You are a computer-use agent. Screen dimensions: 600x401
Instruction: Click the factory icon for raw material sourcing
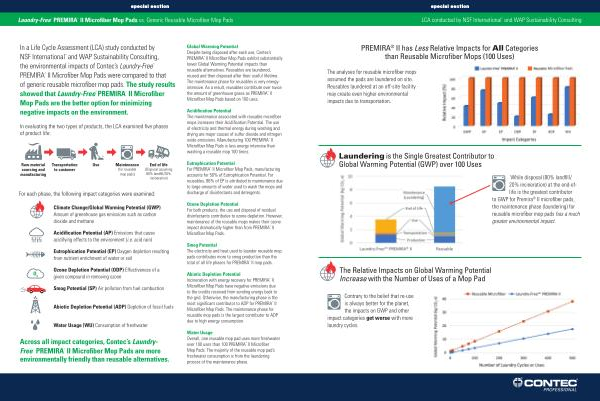pos(33,152)
